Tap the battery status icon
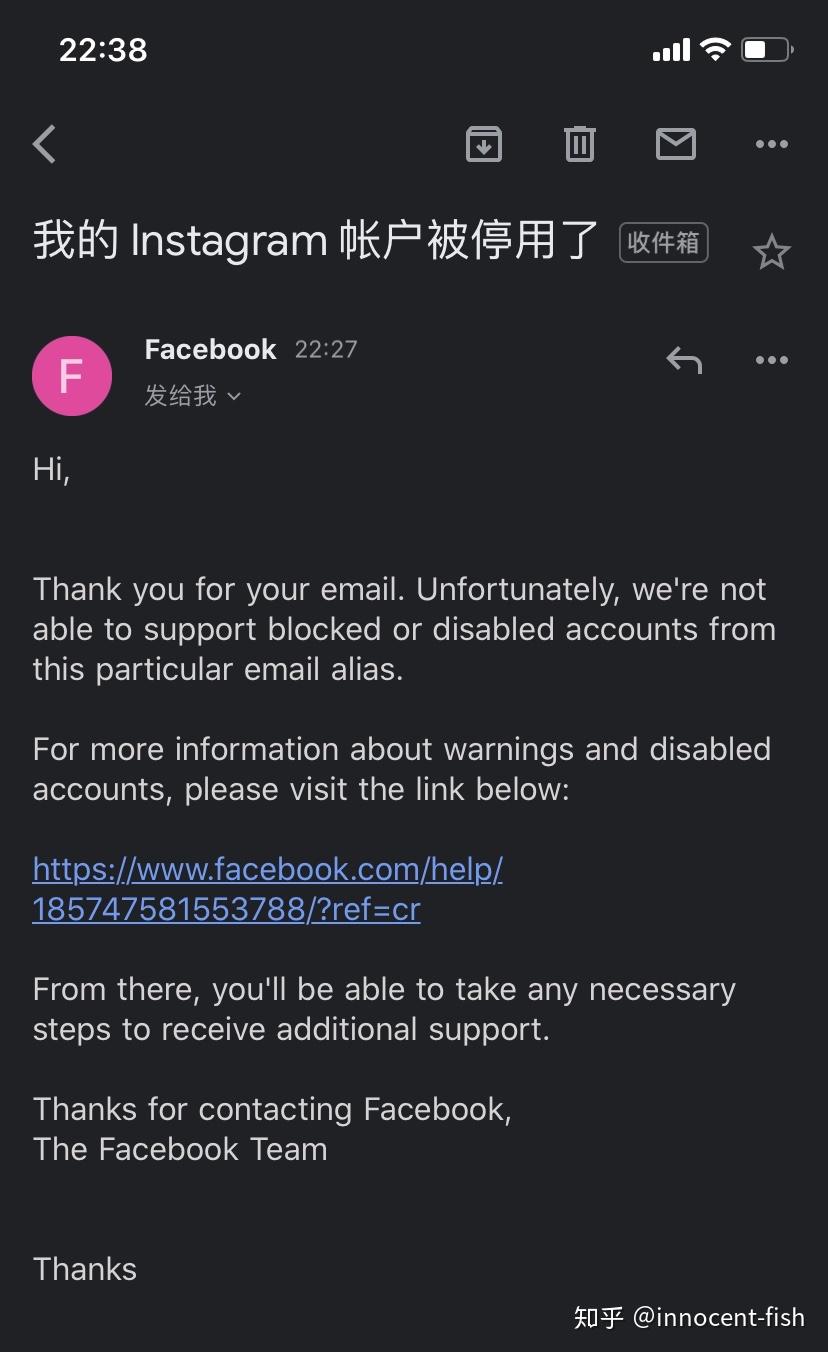828x1352 pixels. click(767, 49)
